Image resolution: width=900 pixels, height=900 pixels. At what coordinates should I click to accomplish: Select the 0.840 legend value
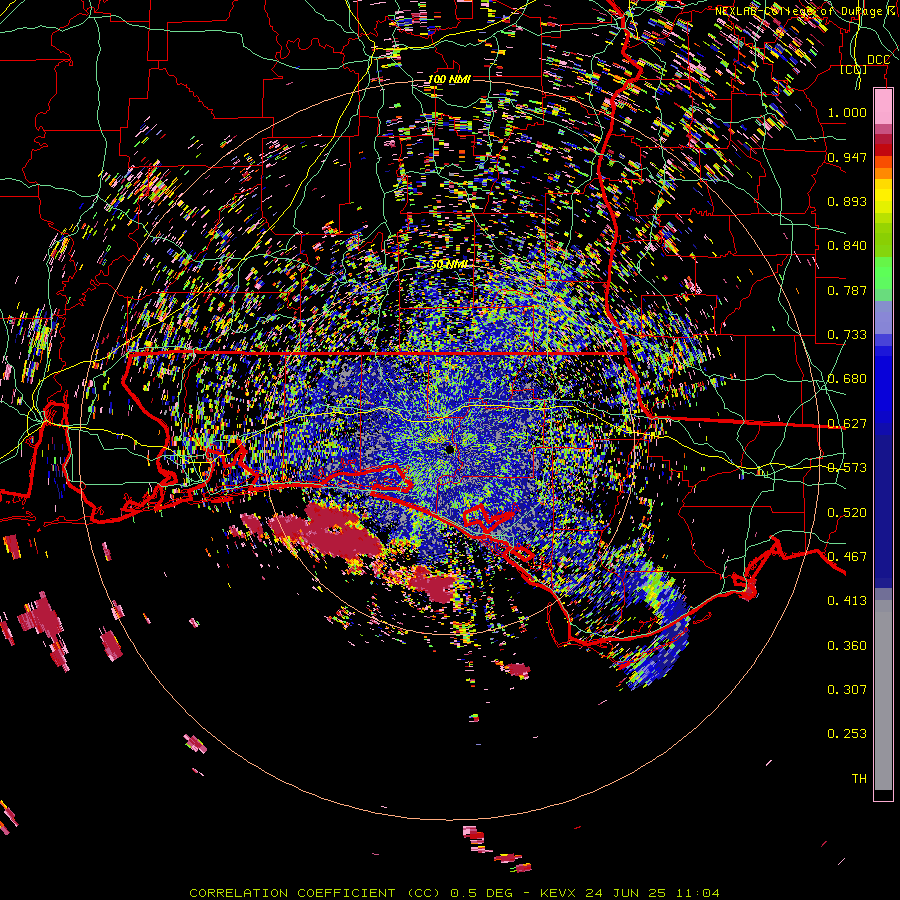point(847,246)
